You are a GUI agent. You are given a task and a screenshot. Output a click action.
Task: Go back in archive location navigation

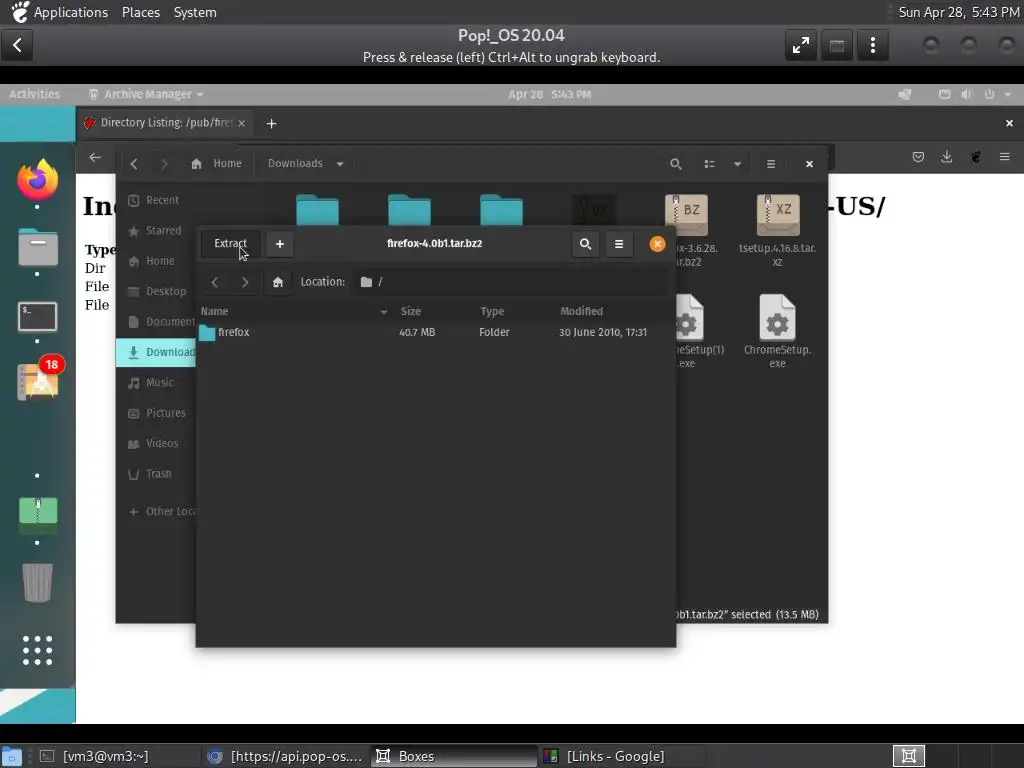click(x=215, y=282)
